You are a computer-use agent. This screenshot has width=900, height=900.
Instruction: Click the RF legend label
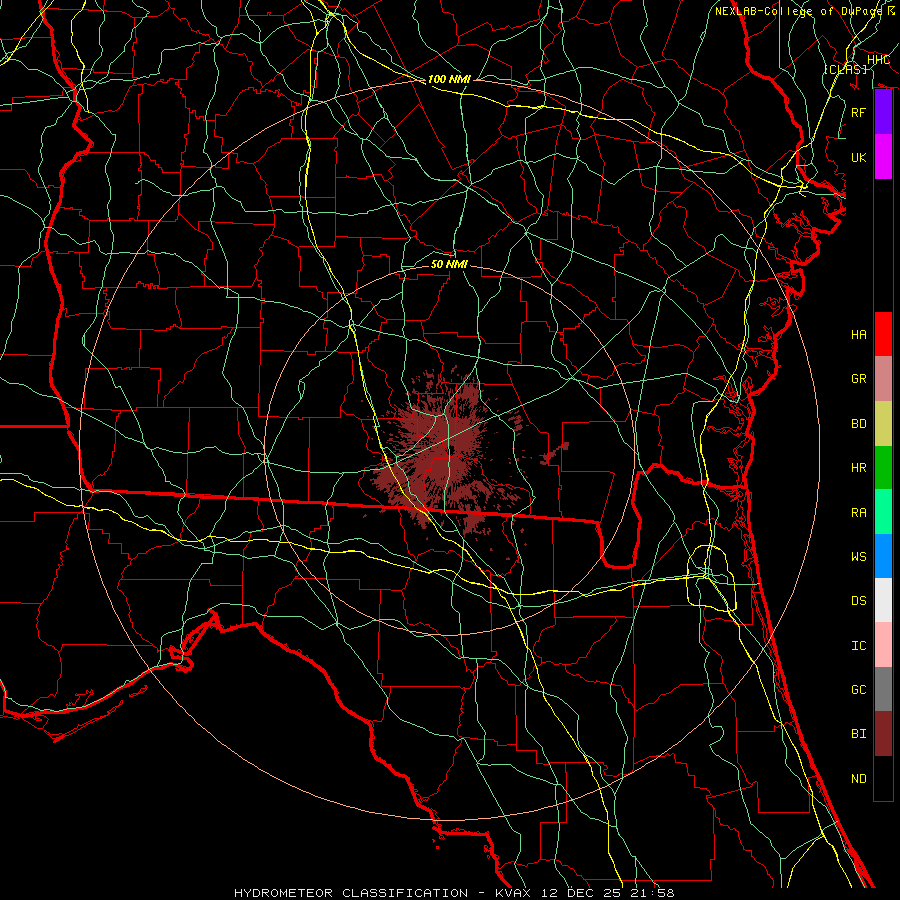coord(859,112)
